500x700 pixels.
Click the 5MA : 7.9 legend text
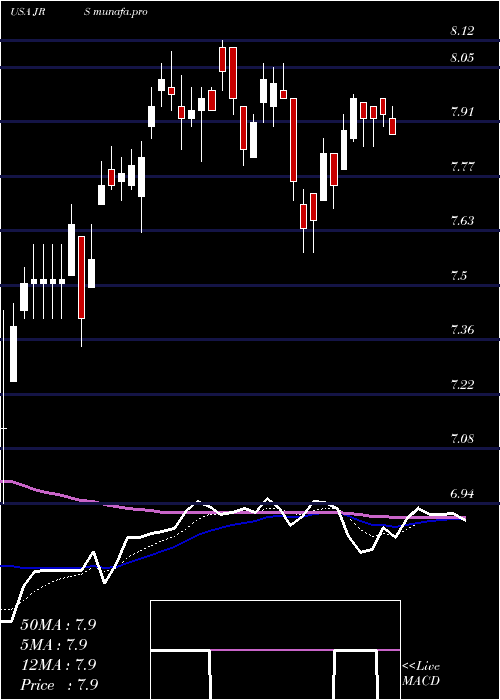point(54,645)
